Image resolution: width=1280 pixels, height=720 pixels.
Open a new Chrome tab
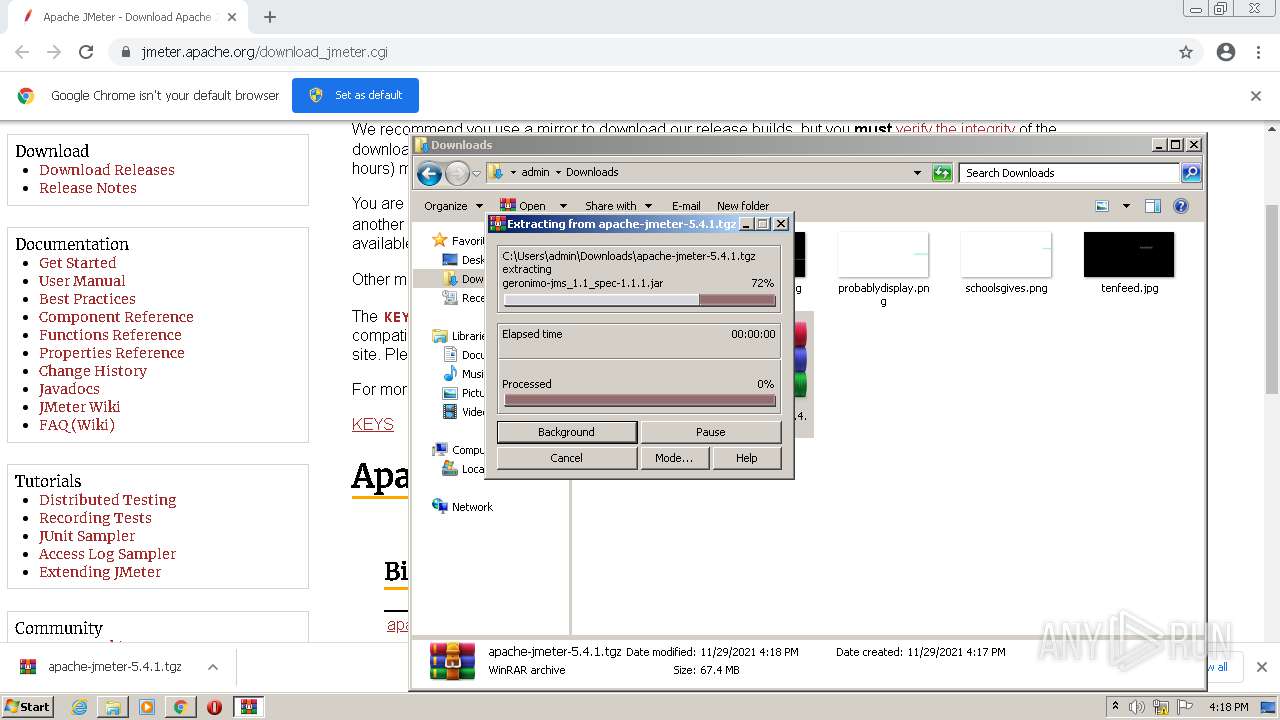(270, 17)
